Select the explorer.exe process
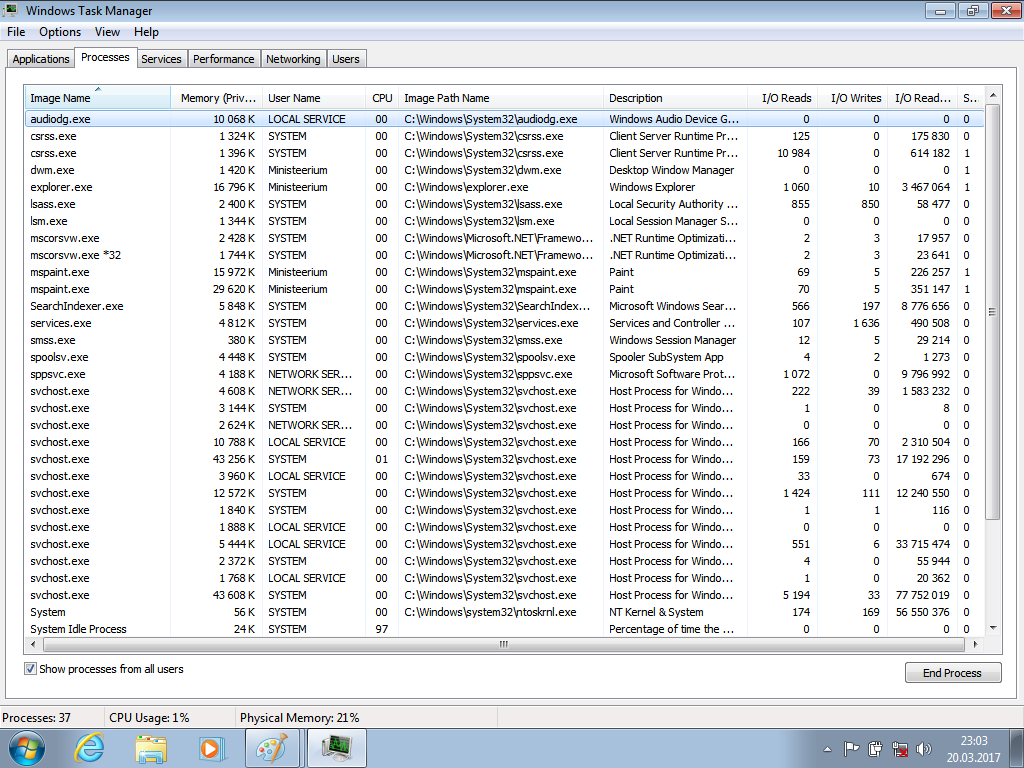Image resolution: width=1024 pixels, height=768 pixels. pos(504,187)
